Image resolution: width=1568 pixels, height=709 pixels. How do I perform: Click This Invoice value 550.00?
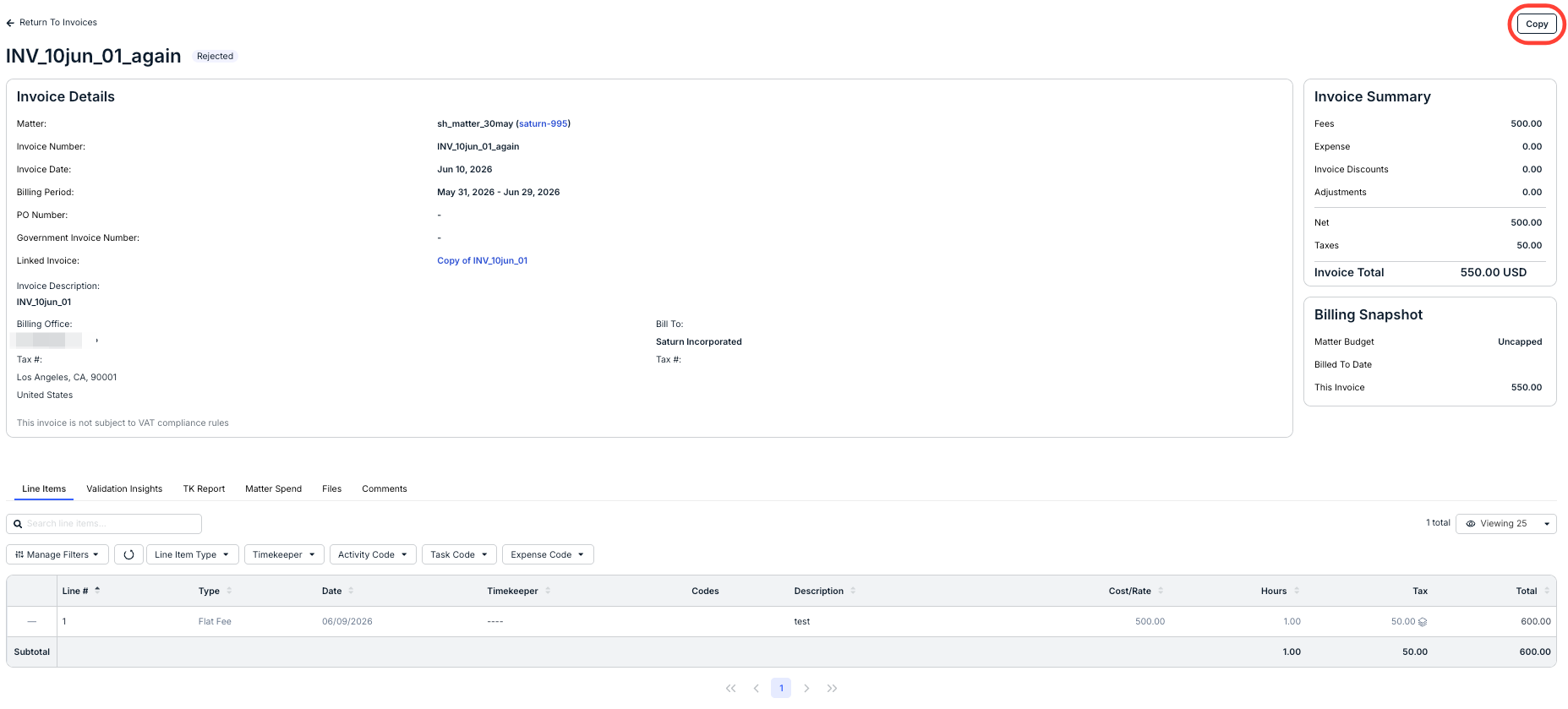(1527, 388)
